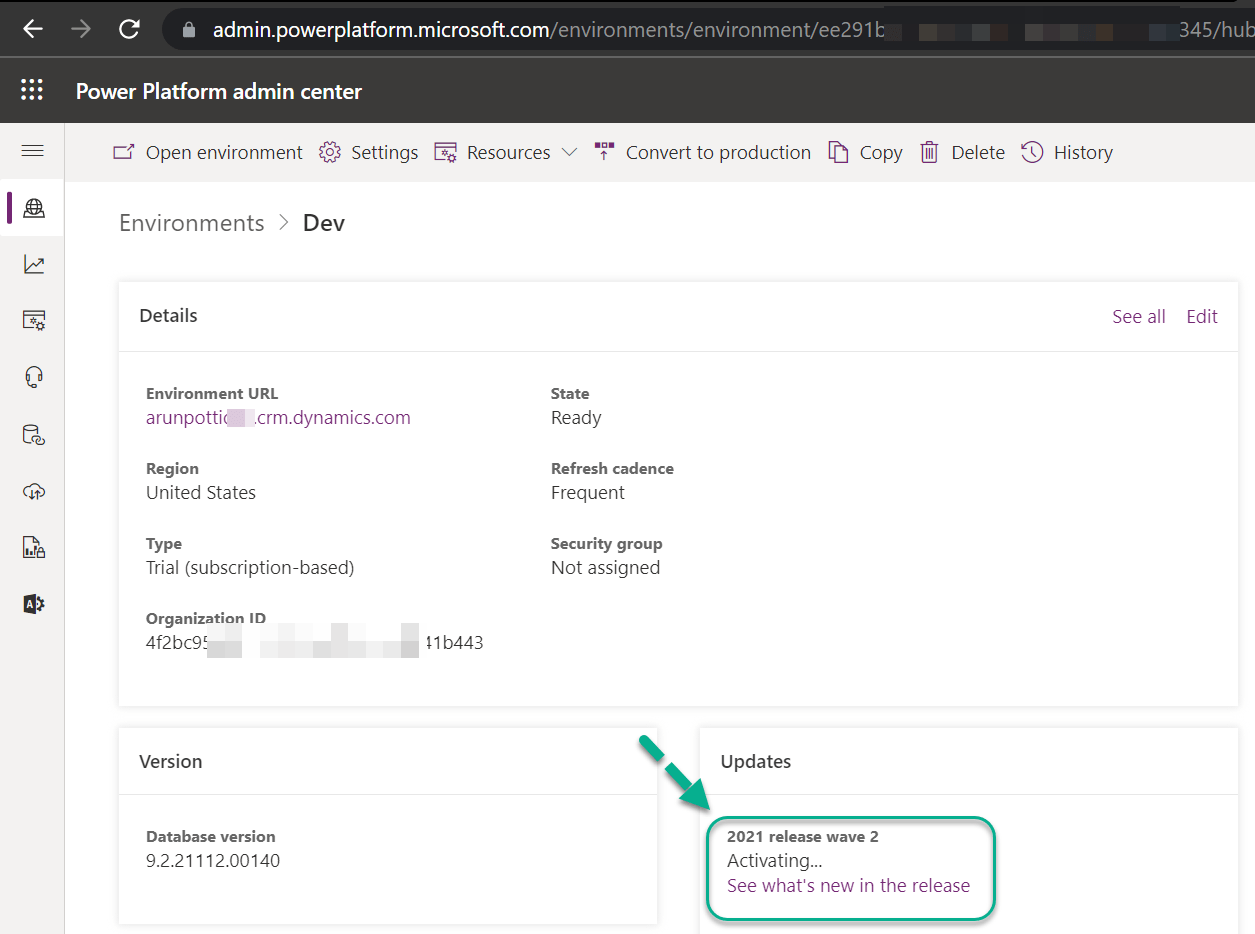Click the Ready state value
Image resolution: width=1255 pixels, height=934 pixels.
coord(576,418)
